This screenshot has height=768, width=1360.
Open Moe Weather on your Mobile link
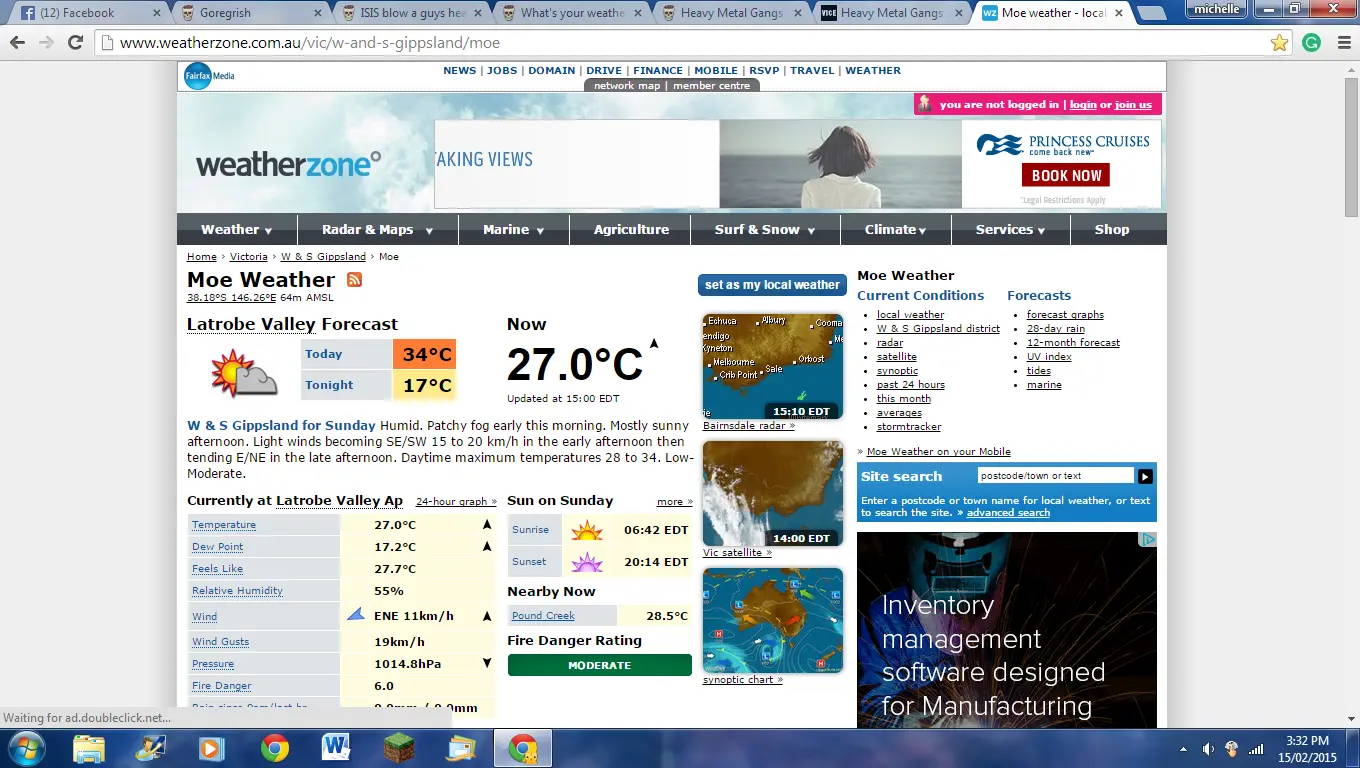938,452
